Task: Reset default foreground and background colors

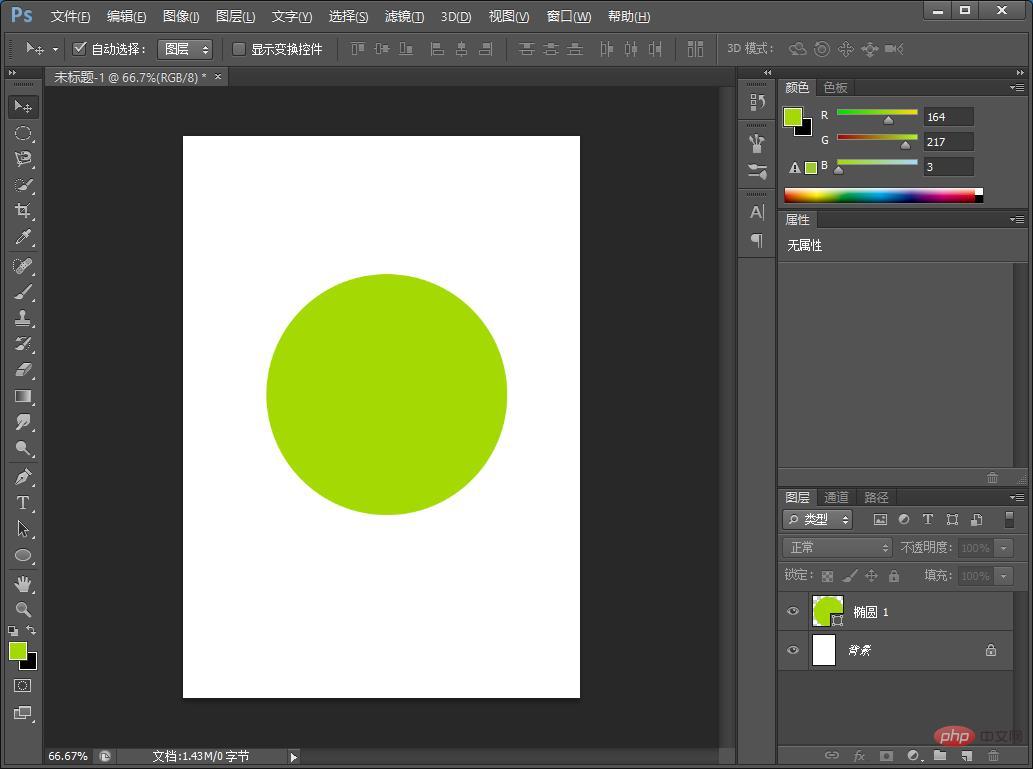Action: click(x=13, y=631)
